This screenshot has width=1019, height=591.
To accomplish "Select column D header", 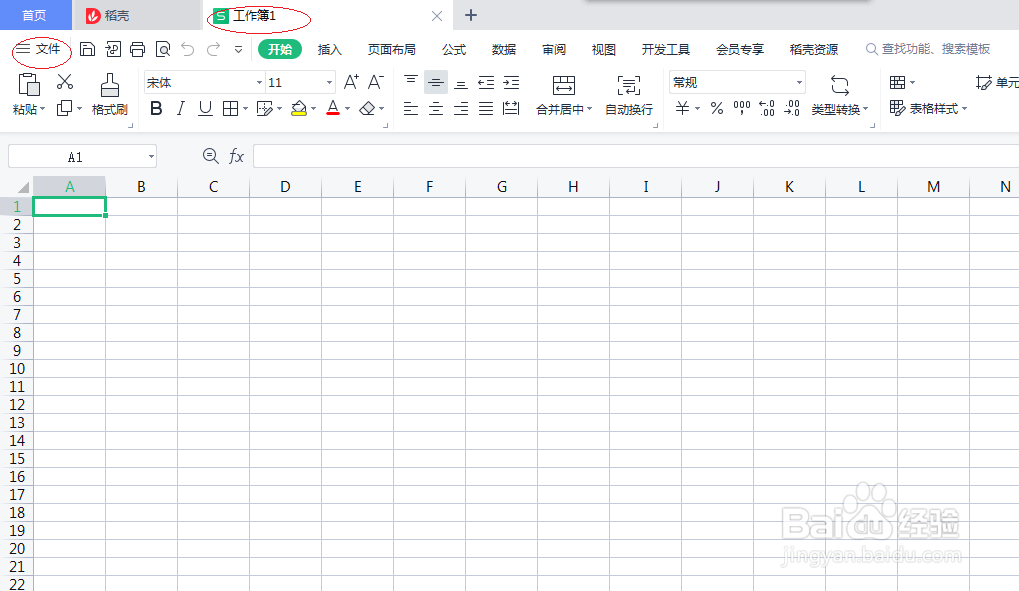I will click(x=285, y=187).
